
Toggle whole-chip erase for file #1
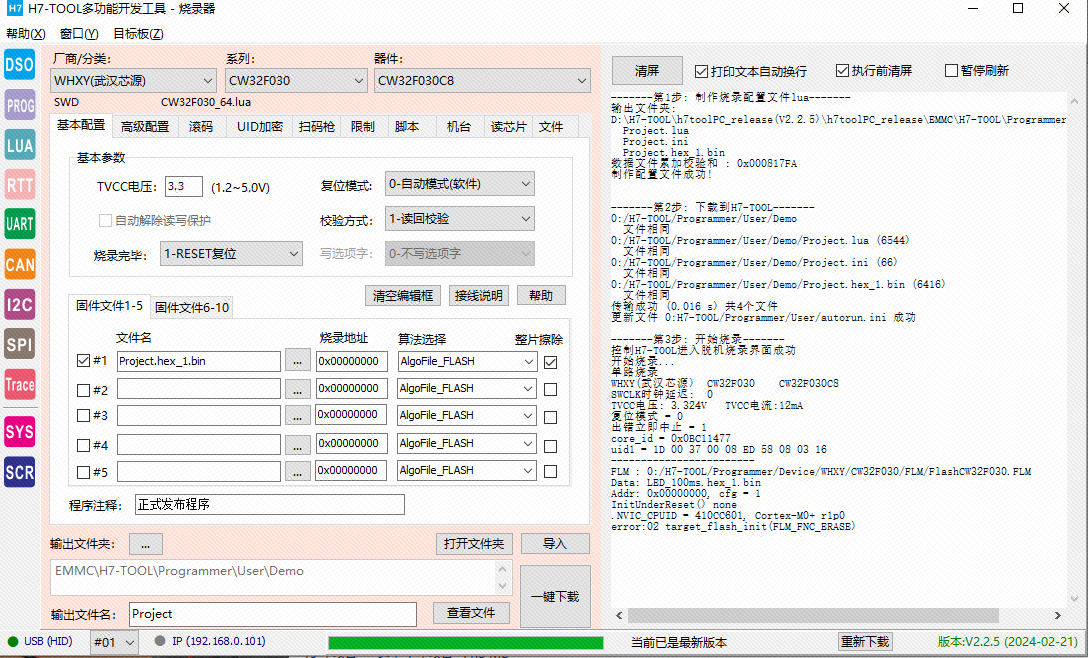(551, 362)
